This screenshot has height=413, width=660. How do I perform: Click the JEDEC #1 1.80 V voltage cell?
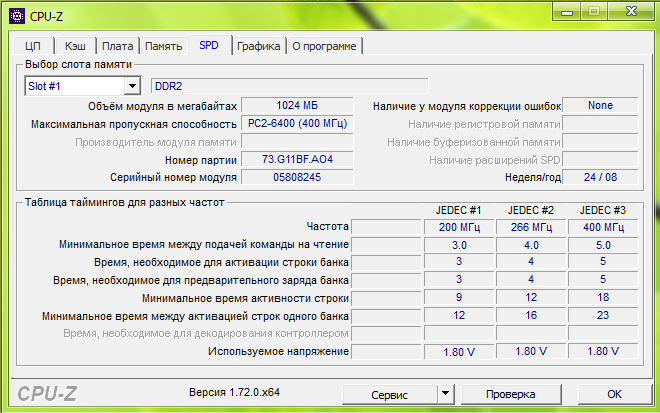coord(459,352)
